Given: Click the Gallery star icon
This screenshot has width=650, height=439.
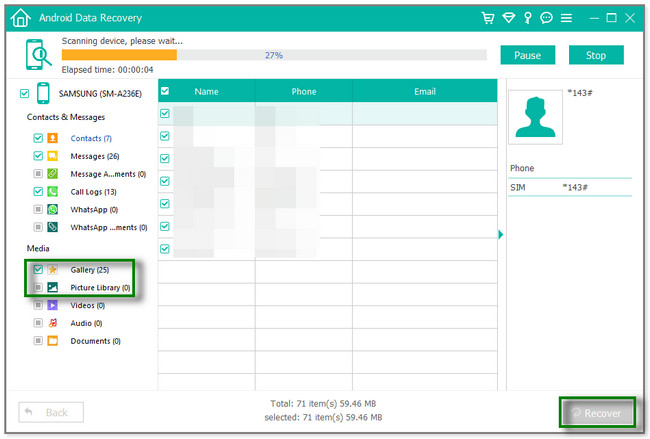Looking at the screenshot, I should pyautogui.click(x=53, y=270).
